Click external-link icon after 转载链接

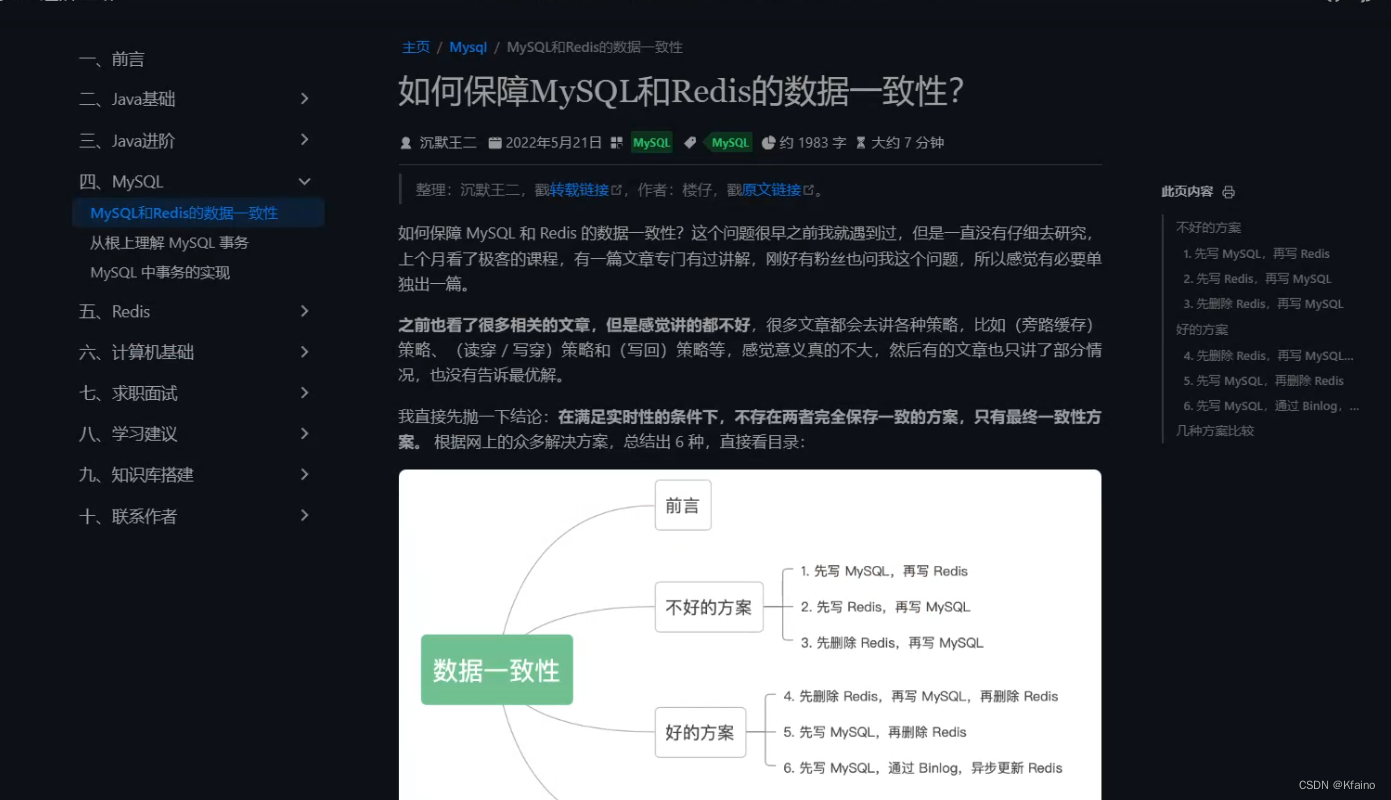click(x=616, y=190)
